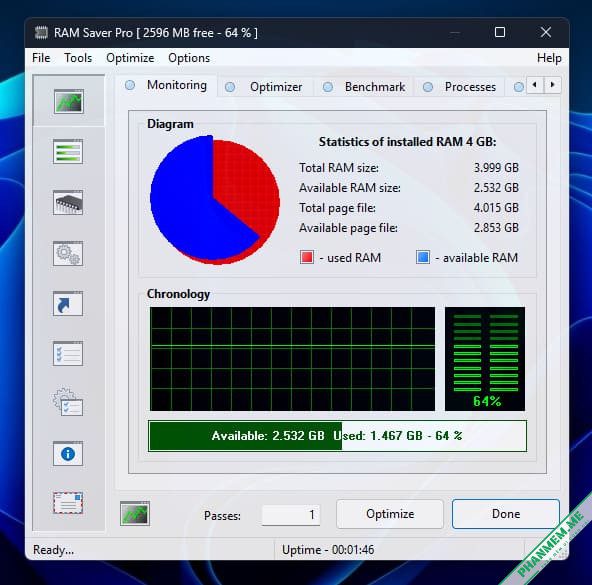Click the Chronology history graph

292,359
